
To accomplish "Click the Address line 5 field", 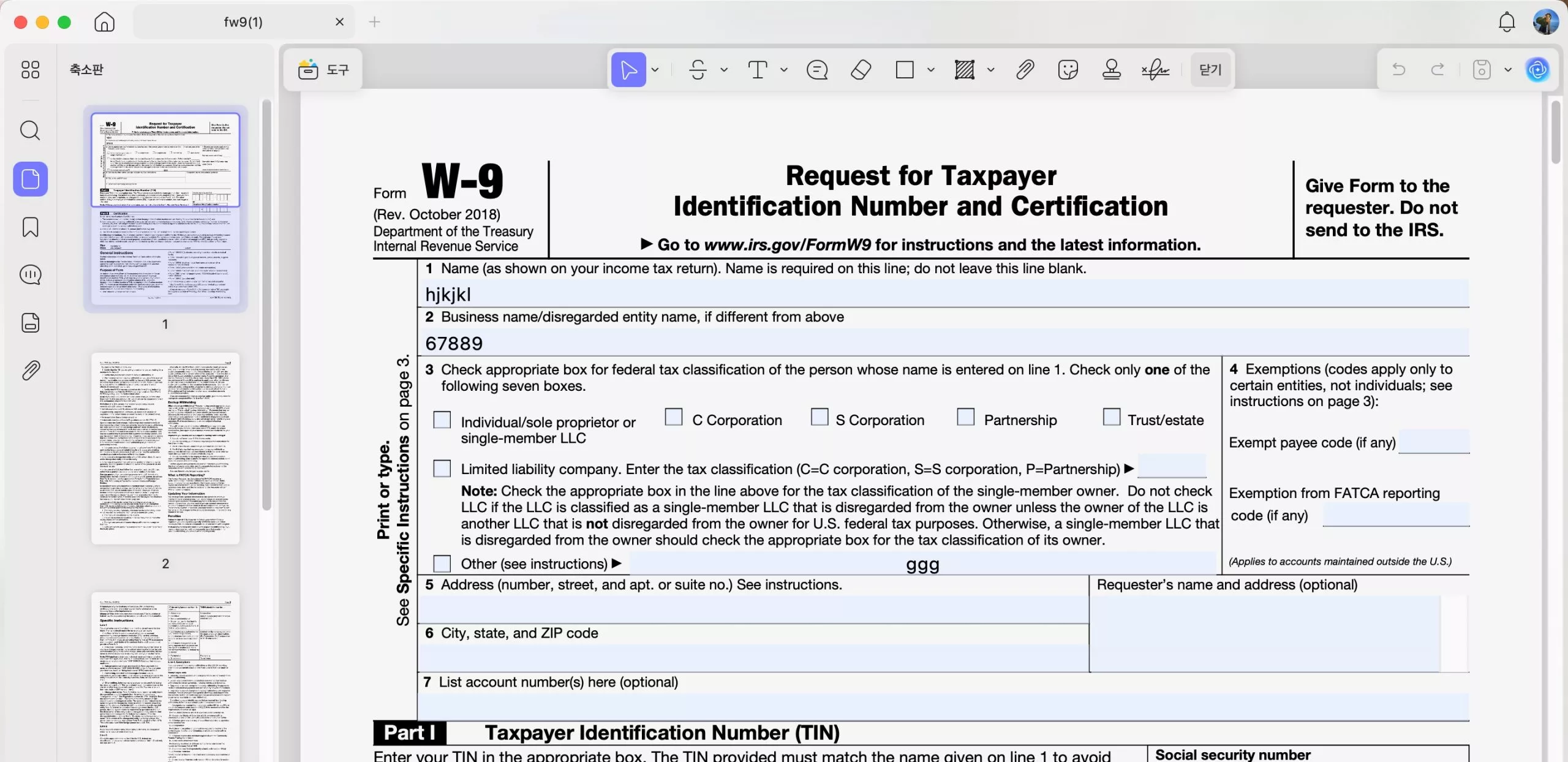I will coord(755,609).
